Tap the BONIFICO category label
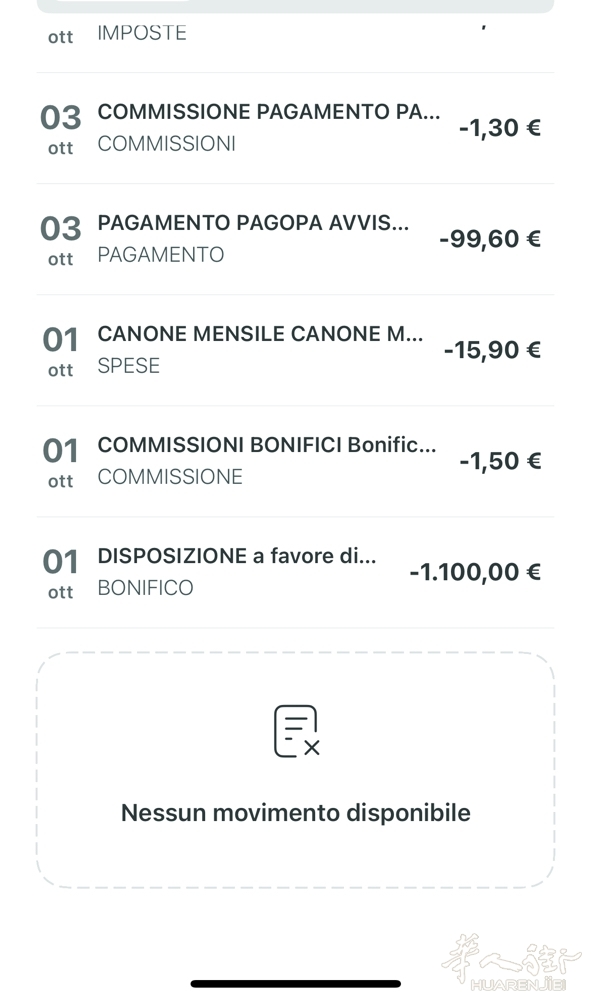Image resolution: width=591 pixels, height=1000 pixels. (x=145, y=588)
